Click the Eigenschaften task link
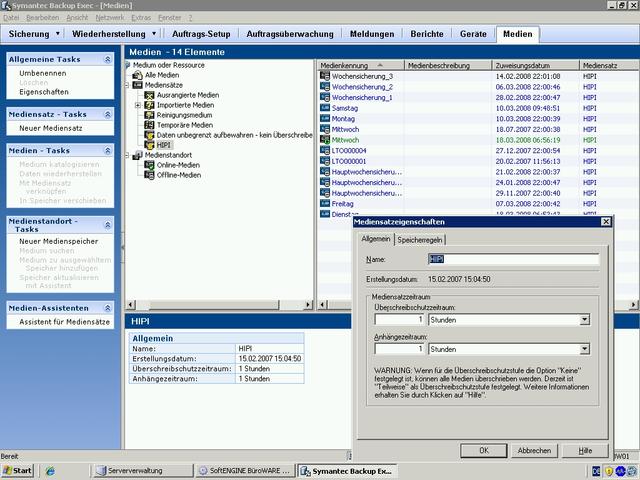Viewport: 640px width, 480px height. pyautogui.click(x=44, y=92)
